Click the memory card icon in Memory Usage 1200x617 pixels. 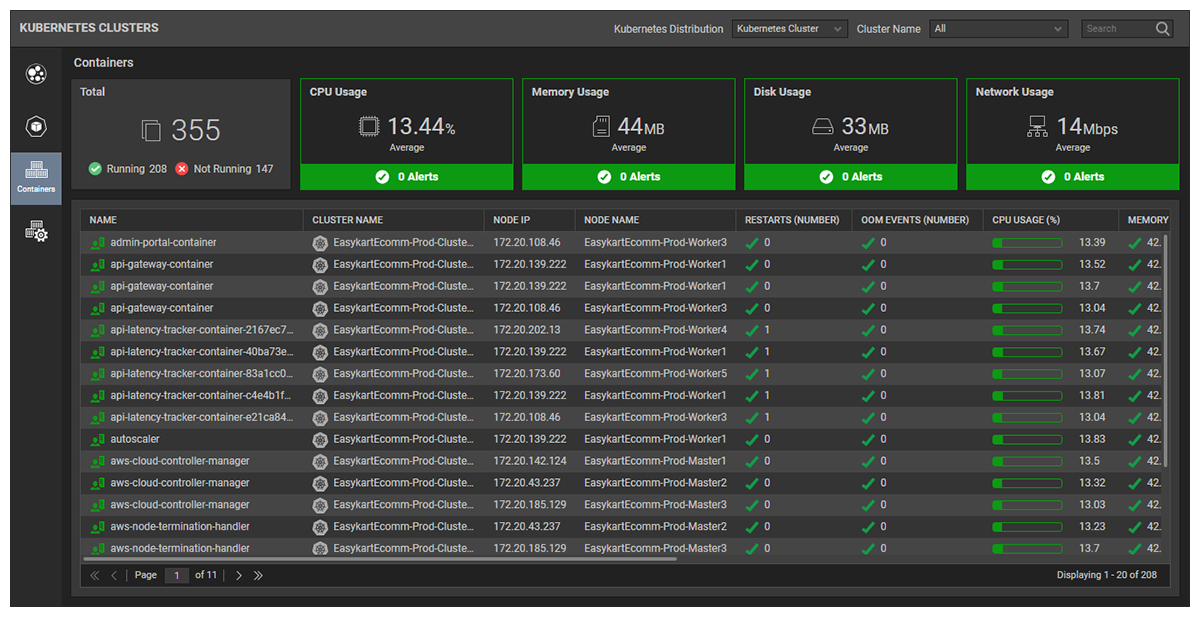pos(601,127)
